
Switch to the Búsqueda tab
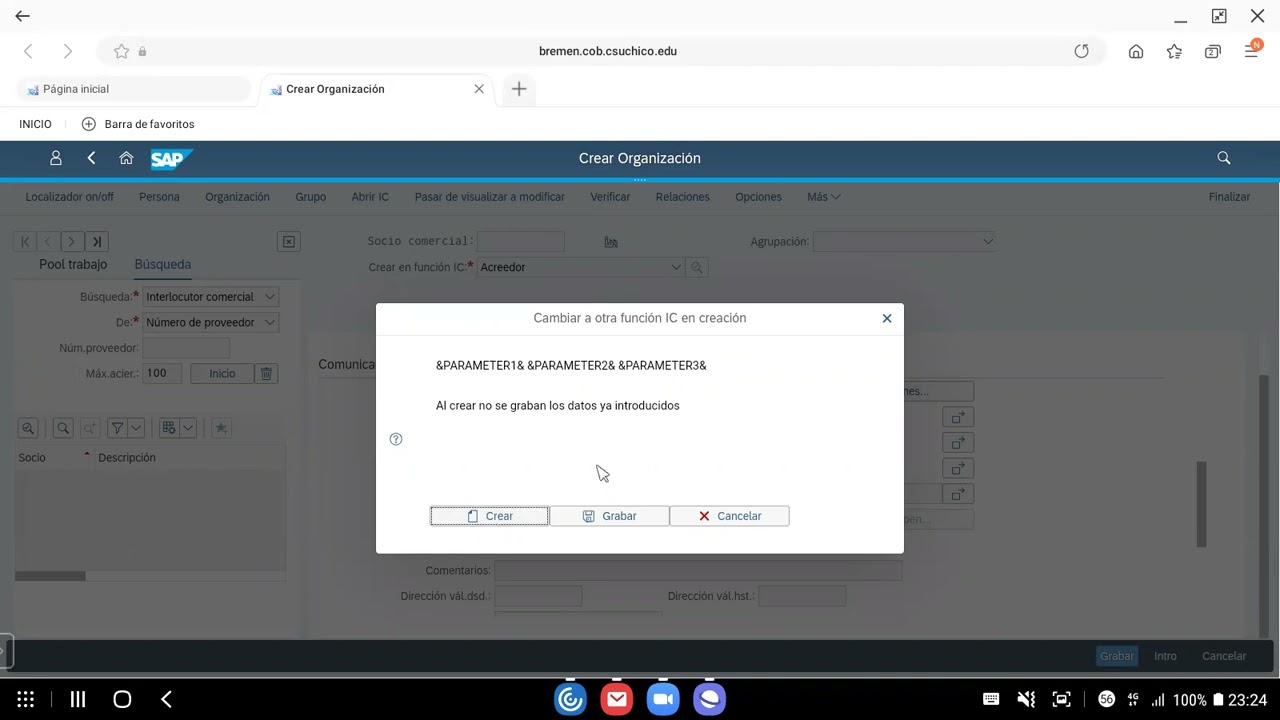162,264
